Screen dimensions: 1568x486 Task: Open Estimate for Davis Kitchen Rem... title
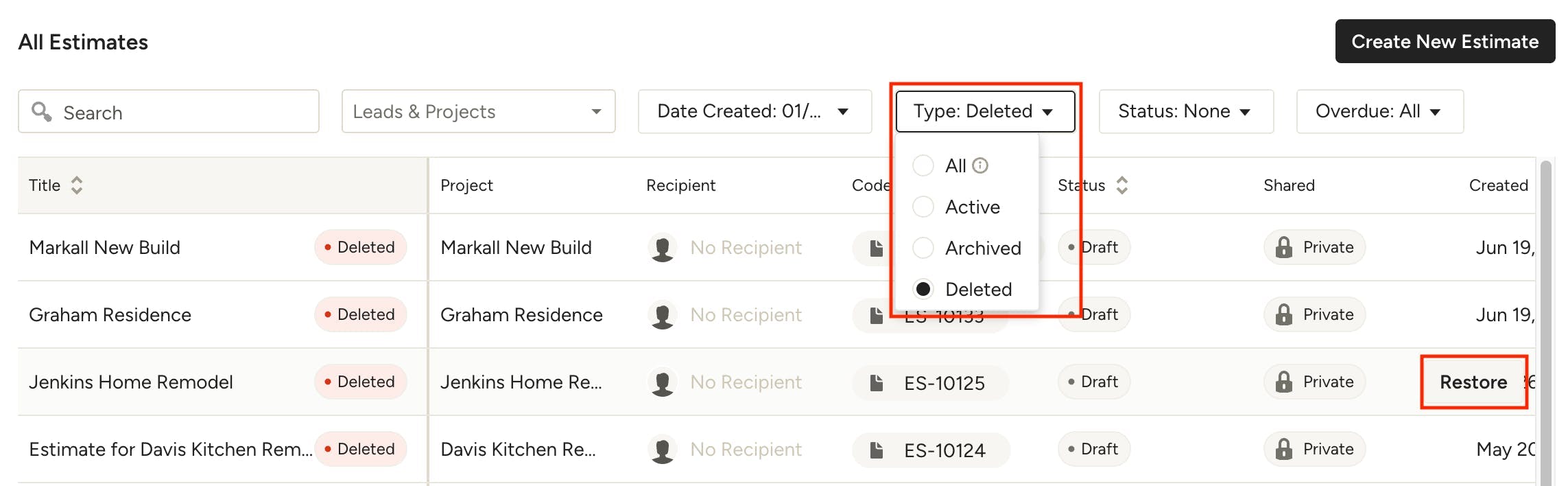pos(170,450)
